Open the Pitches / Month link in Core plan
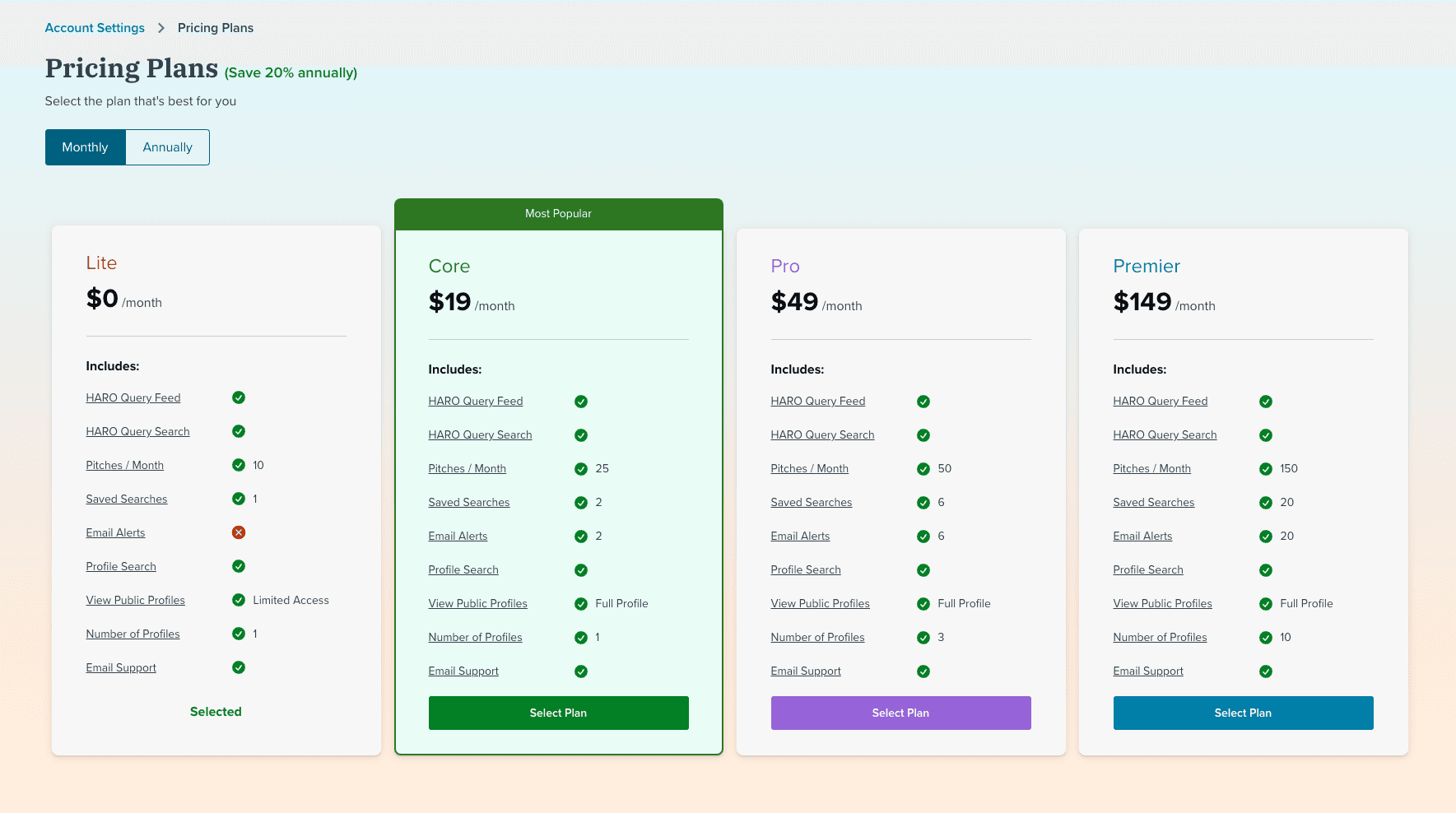This screenshot has width=1456, height=813. (x=467, y=468)
